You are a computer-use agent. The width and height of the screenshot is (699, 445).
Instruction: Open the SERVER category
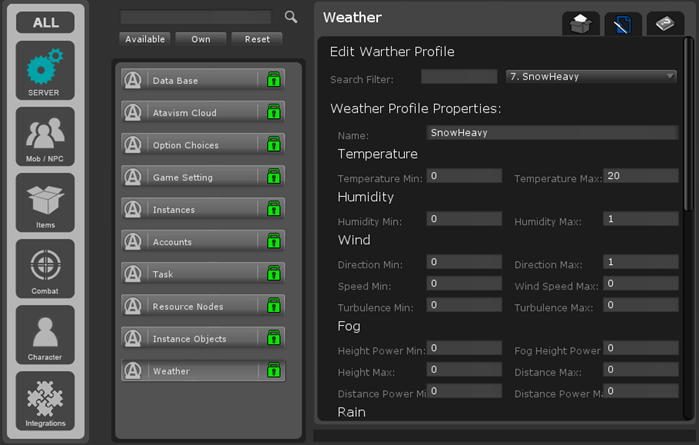click(45, 70)
